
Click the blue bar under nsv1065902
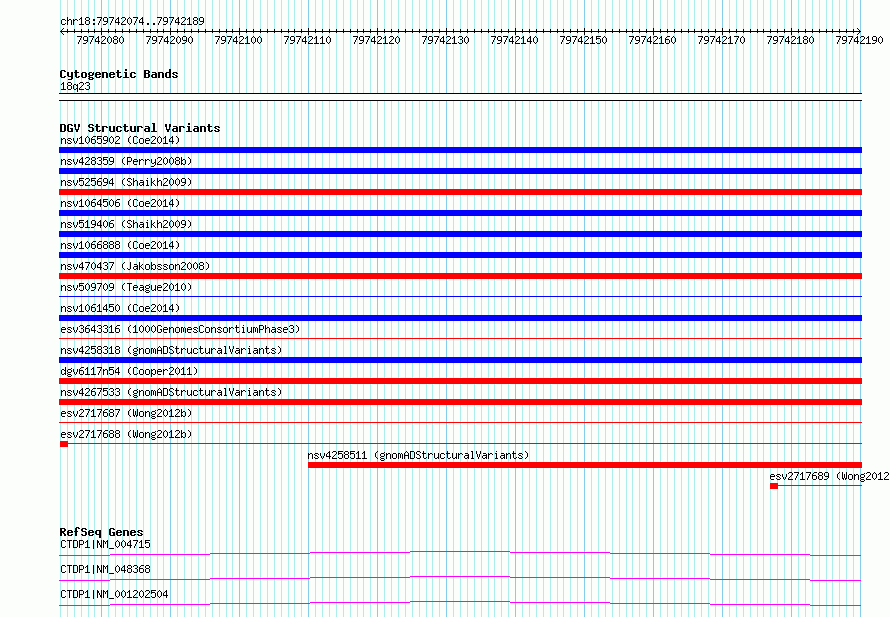pos(460,150)
